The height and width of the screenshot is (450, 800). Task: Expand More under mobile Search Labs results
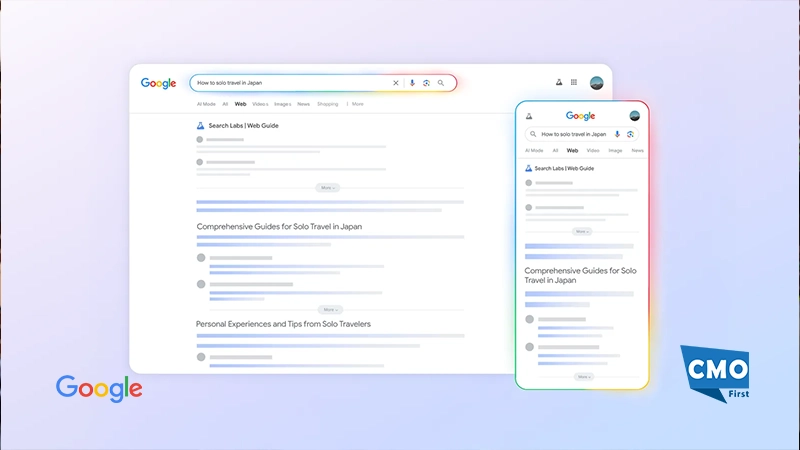tap(582, 232)
